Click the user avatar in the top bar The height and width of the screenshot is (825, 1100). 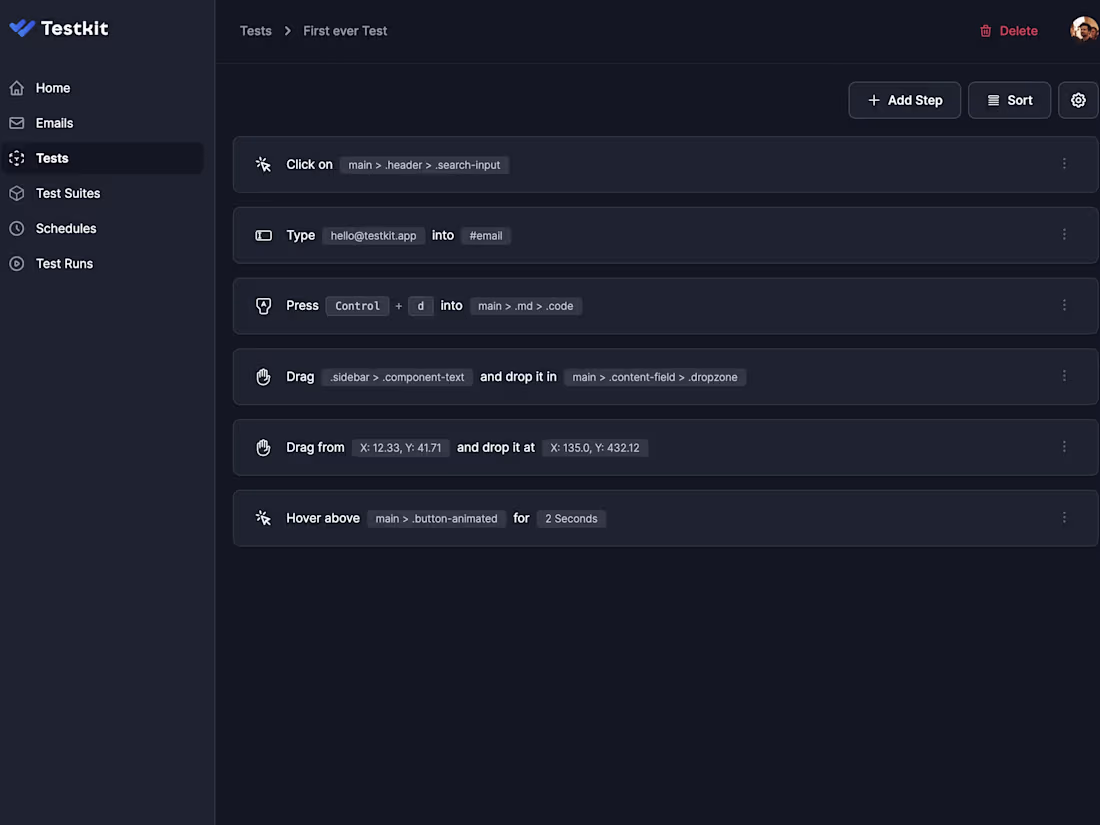(x=1085, y=29)
